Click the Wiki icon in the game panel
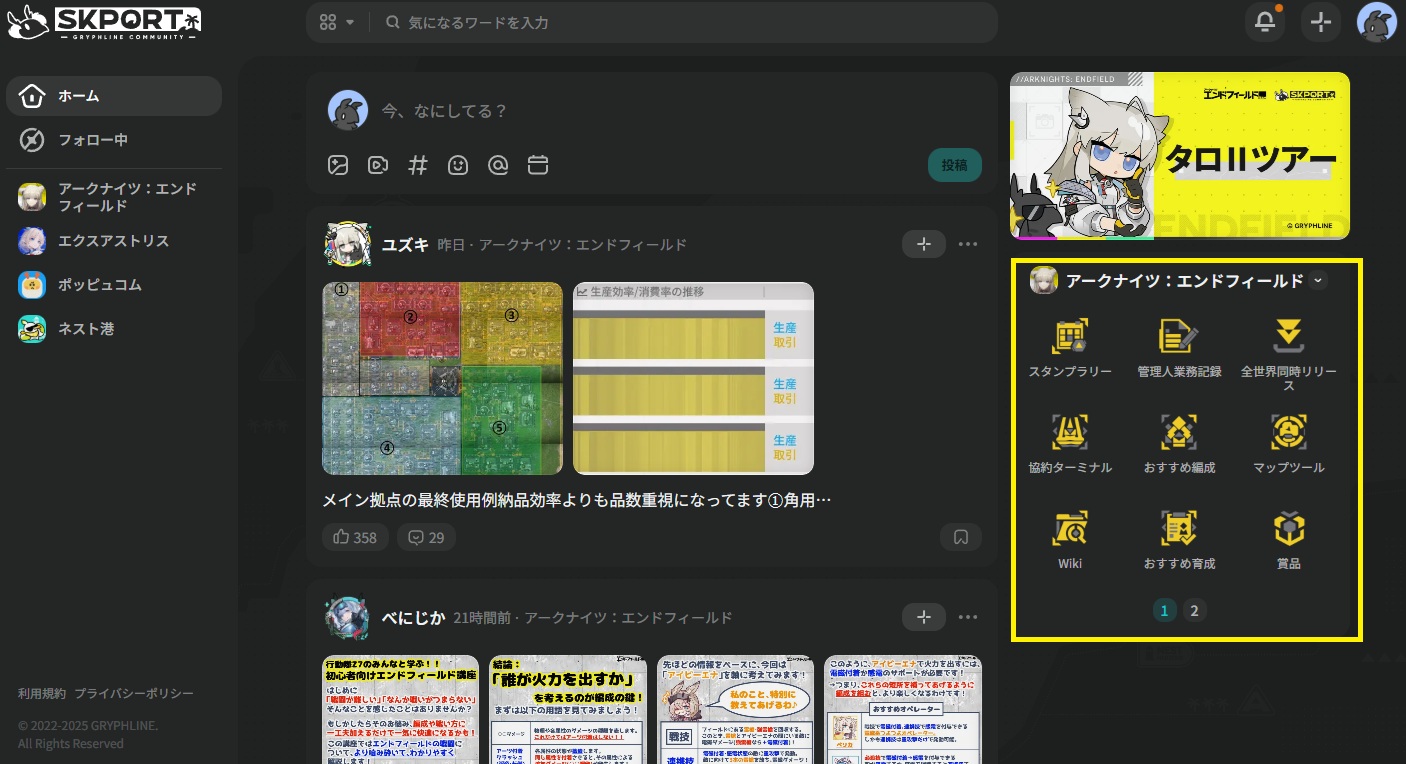This screenshot has height=764, width=1406. tap(1069, 529)
